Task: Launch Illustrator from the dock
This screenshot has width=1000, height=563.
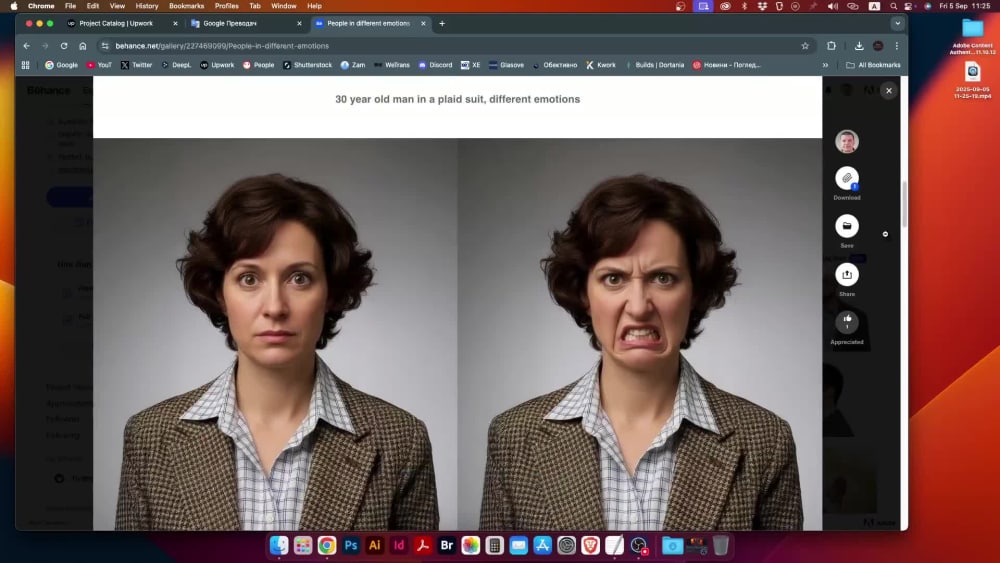Action: point(374,546)
